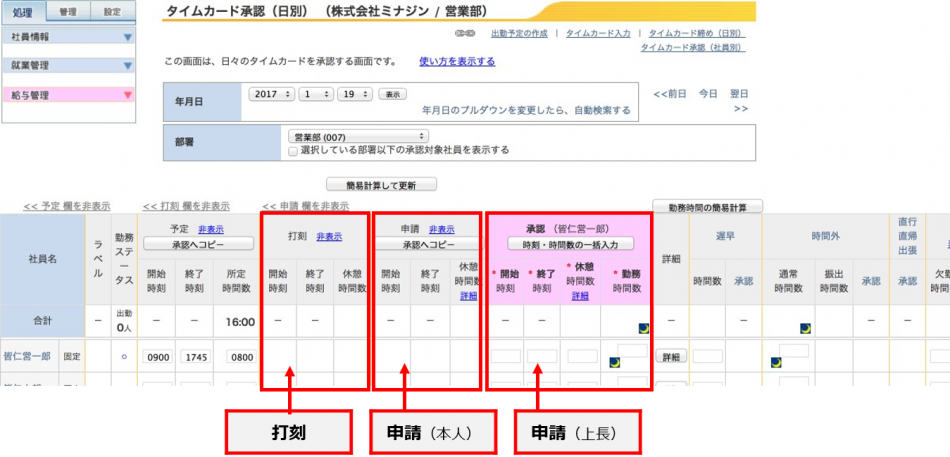Go to previous day with <<前日
The width and height of the screenshot is (950, 457).
click(x=669, y=94)
